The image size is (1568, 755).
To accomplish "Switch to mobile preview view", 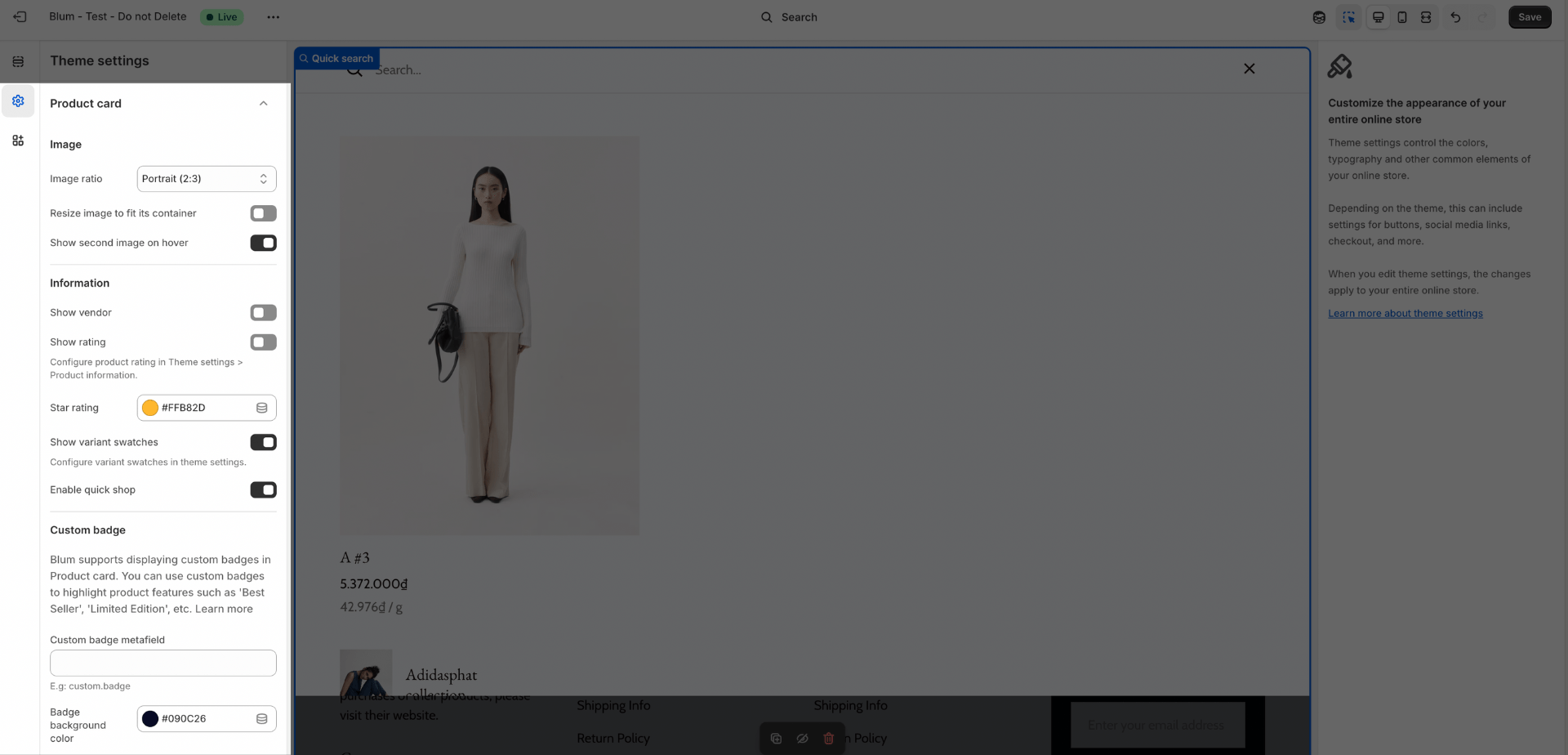I will [x=1402, y=16].
